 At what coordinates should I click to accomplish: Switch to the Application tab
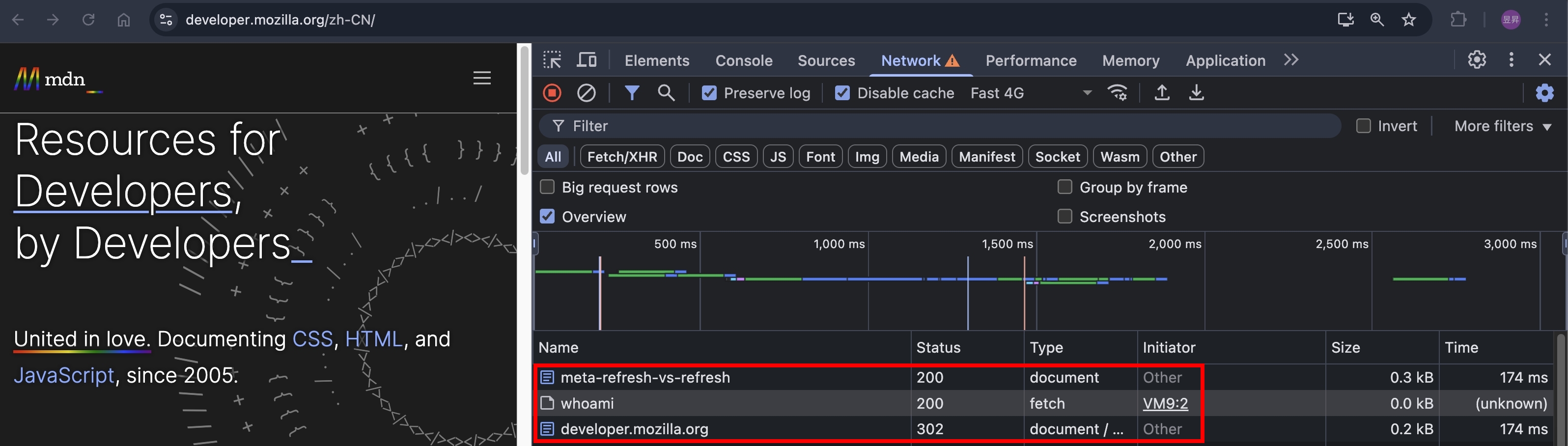pyautogui.click(x=1225, y=60)
